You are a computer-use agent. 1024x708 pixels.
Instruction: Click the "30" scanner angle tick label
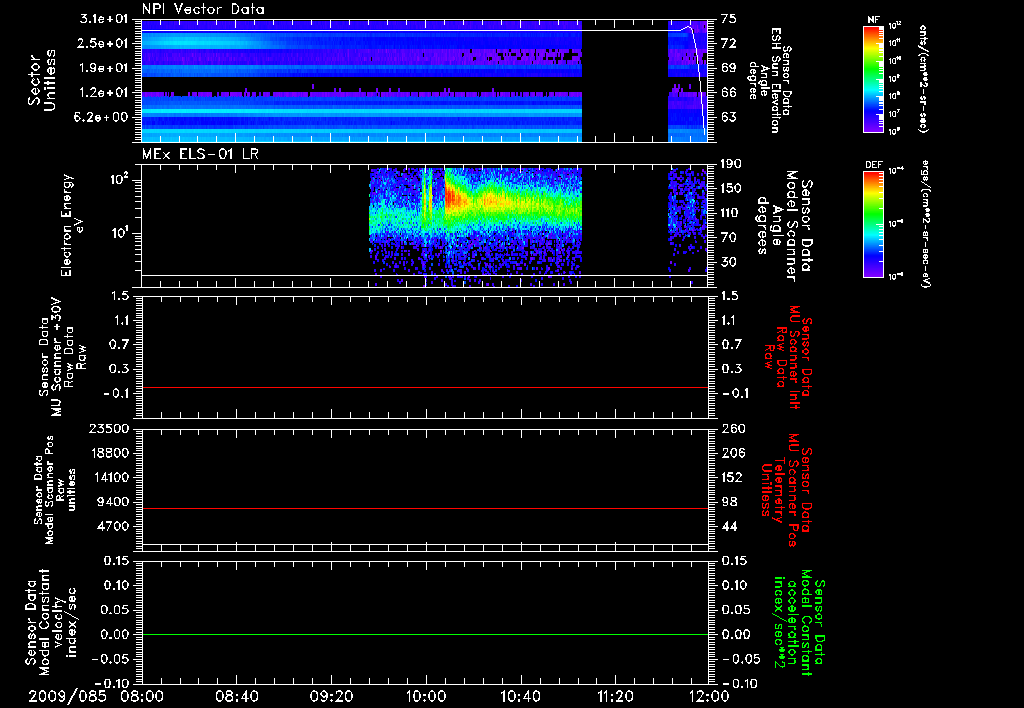(x=728, y=262)
